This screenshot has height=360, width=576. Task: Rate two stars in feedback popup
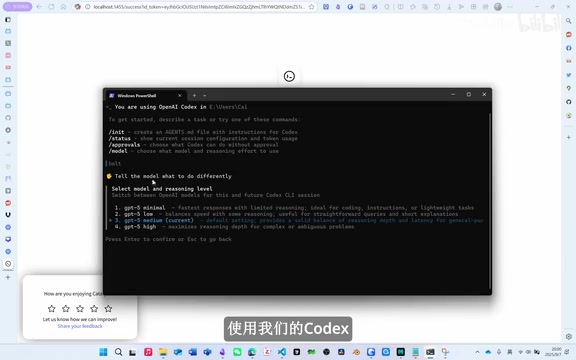click(66, 308)
